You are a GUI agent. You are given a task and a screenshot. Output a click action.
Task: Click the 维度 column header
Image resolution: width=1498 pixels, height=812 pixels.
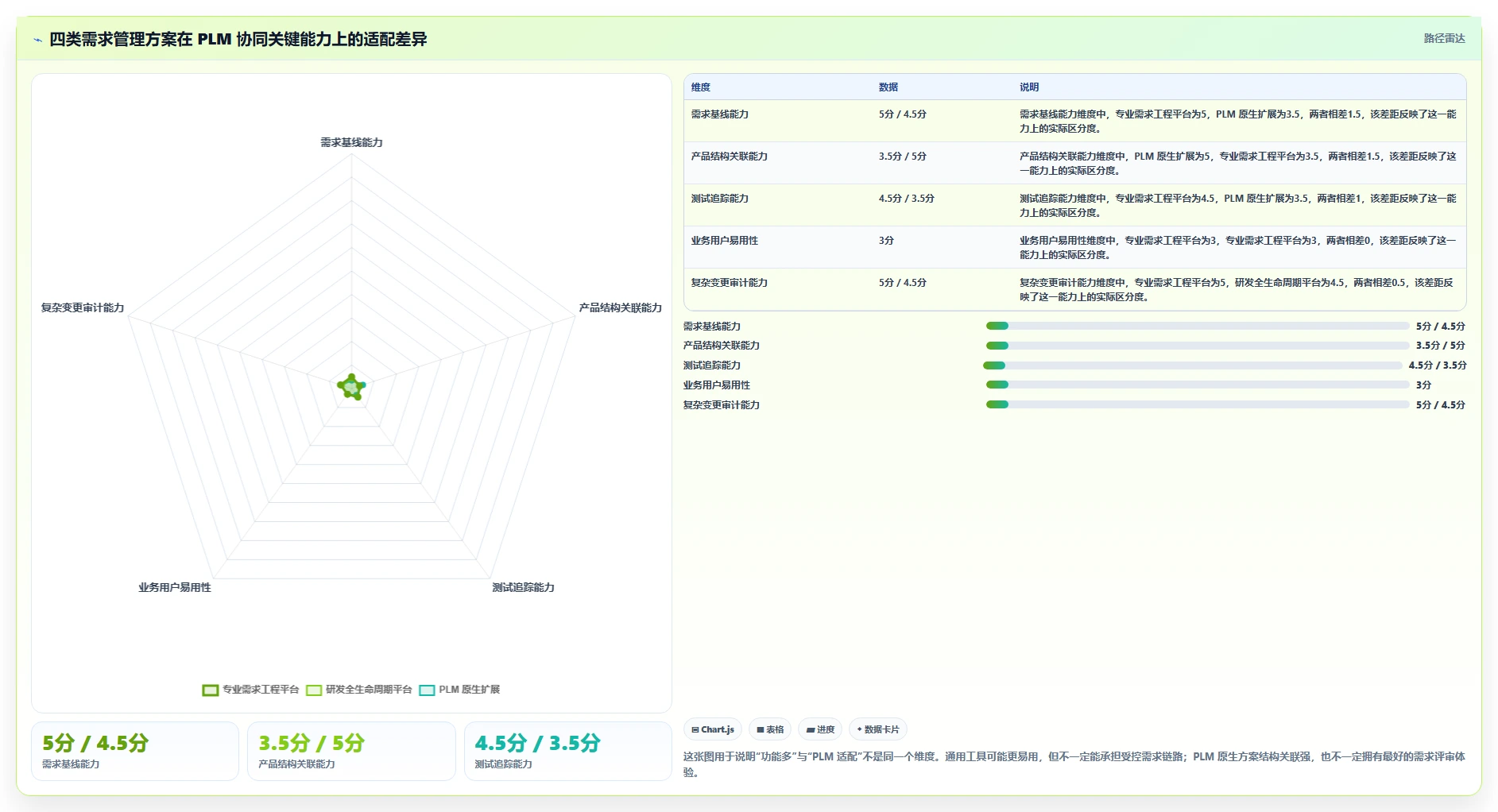pos(701,87)
